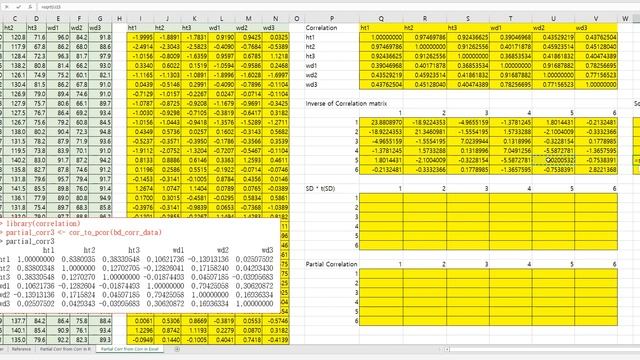This screenshot has width=640, height=360.
Task: Select column J header
Action: [x=167, y=18]
